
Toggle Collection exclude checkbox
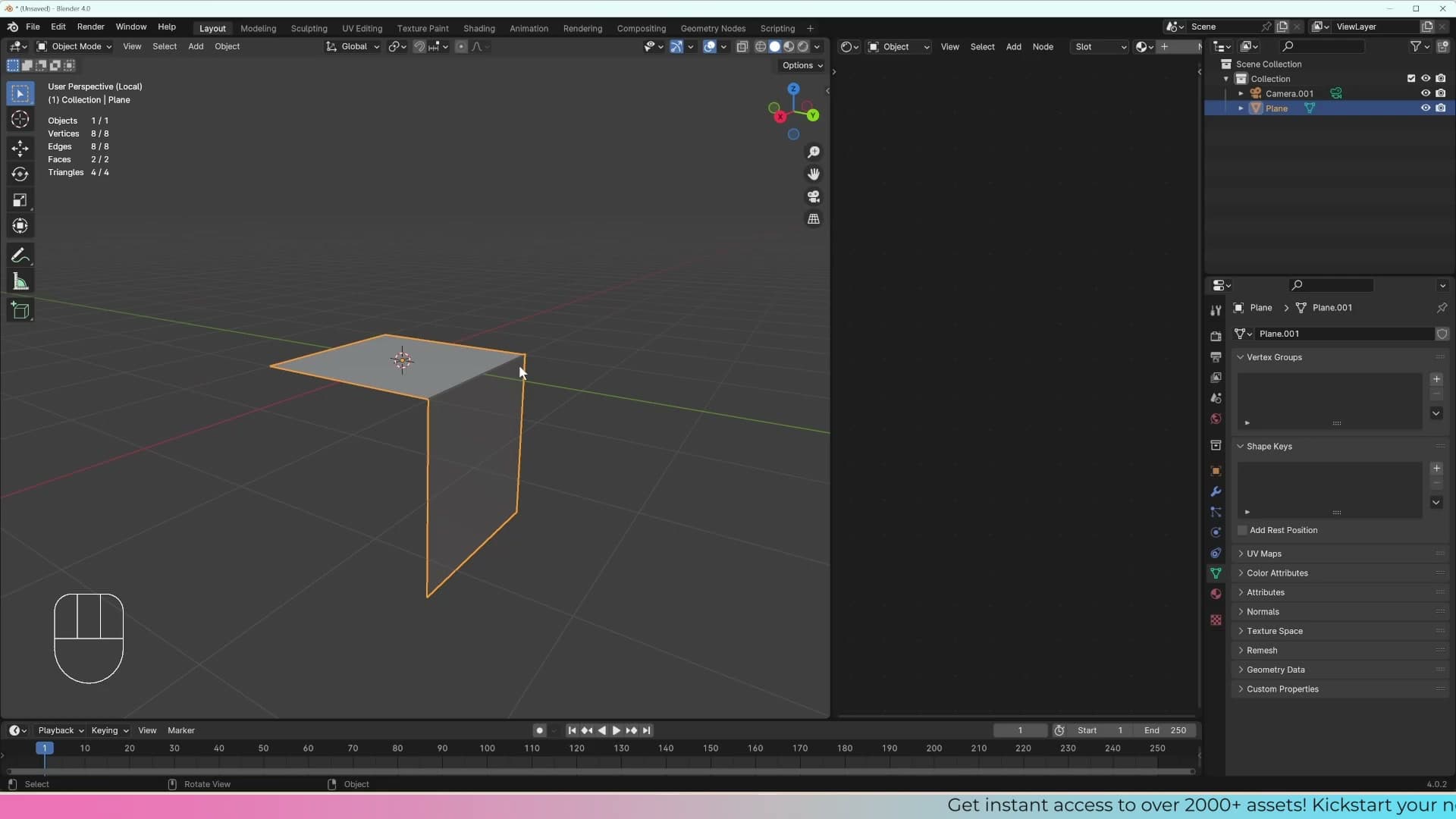pos(1411,78)
